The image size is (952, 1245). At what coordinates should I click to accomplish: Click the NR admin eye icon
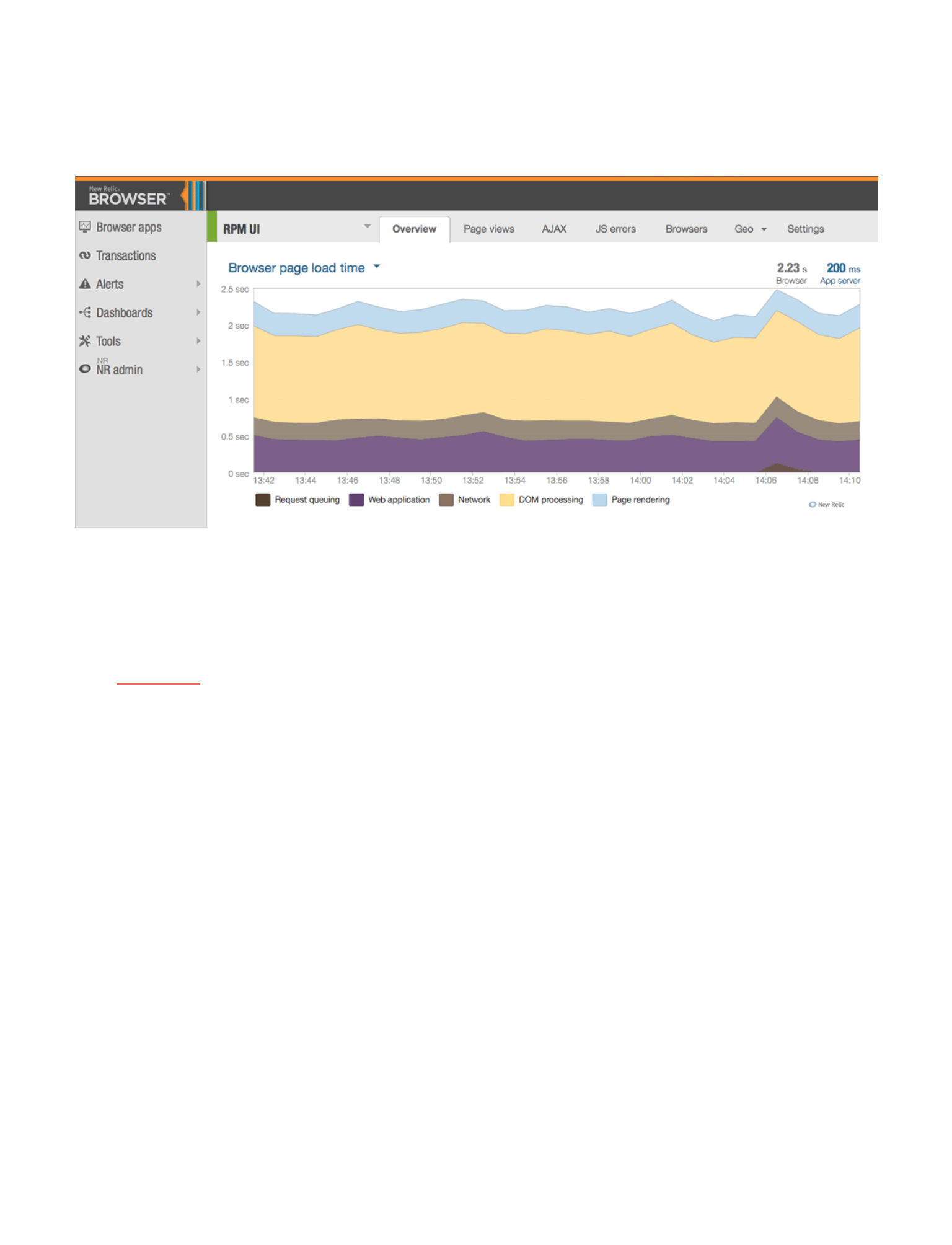(85, 369)
